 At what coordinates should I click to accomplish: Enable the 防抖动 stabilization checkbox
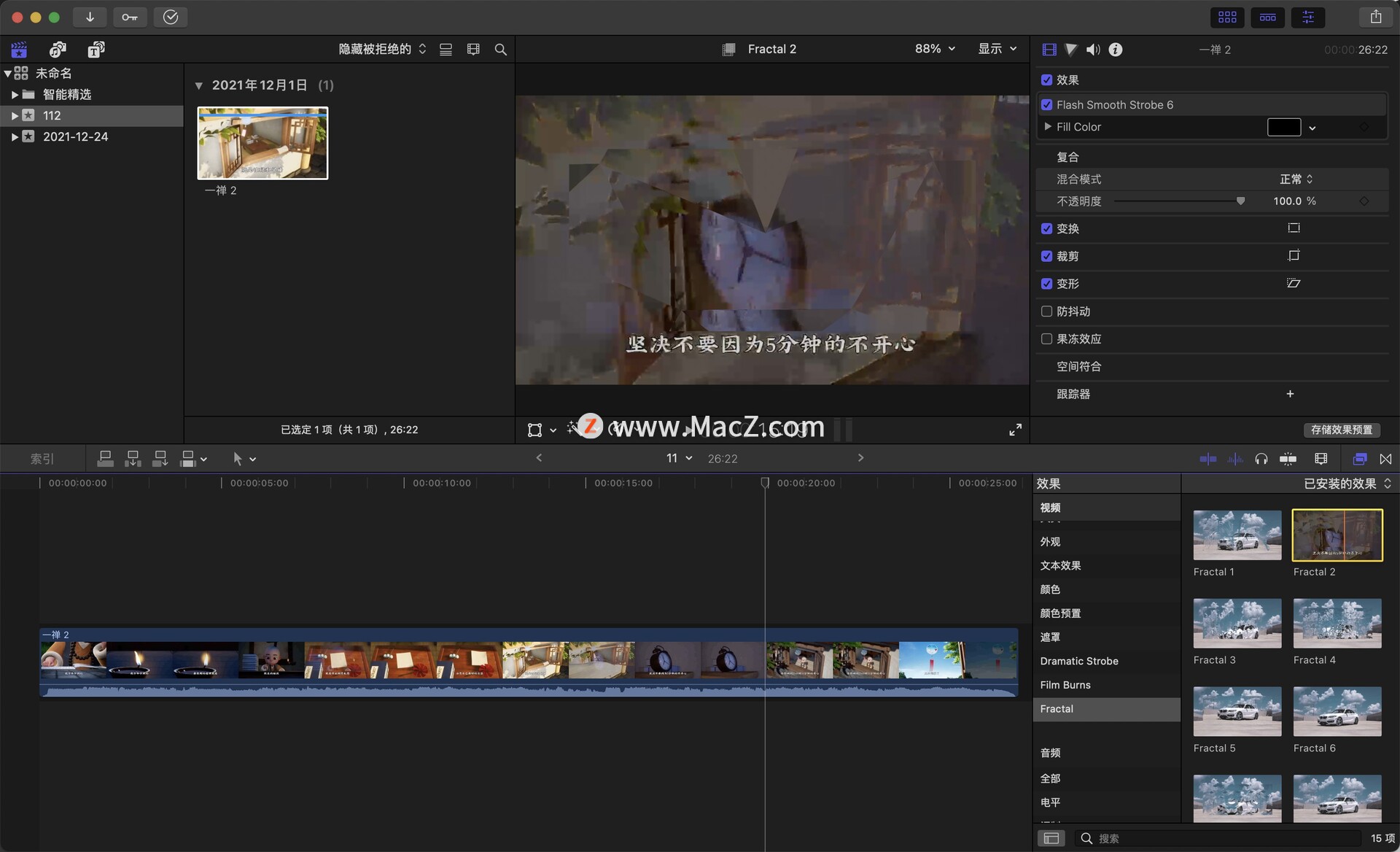tap(1046, 311)
